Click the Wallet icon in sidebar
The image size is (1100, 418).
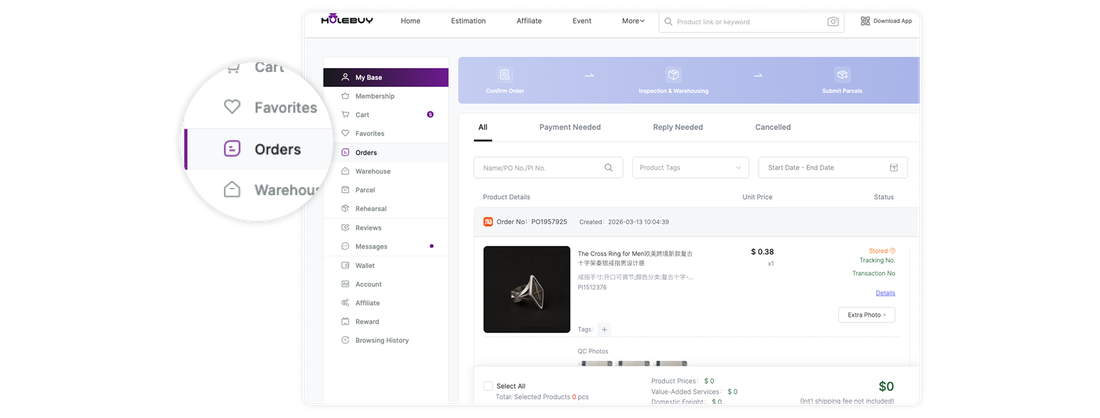pyautogui.click(x=344, y=266)
